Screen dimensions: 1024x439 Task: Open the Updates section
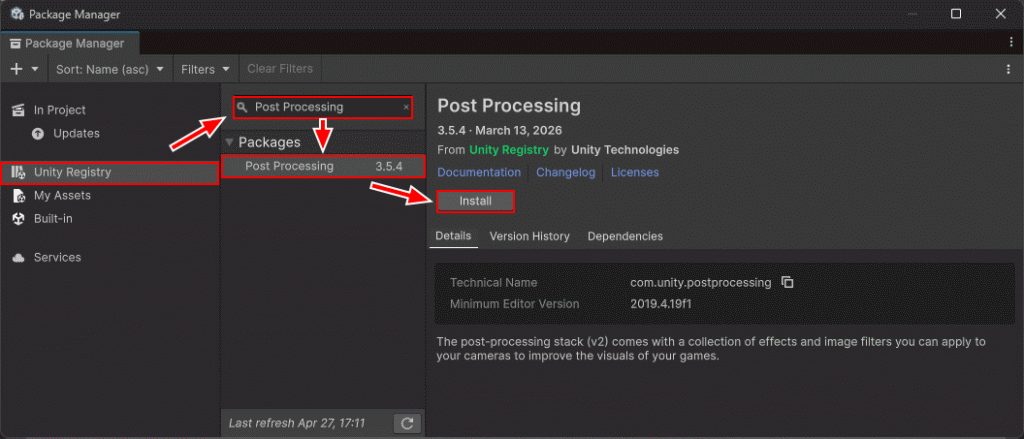[76, 133]
